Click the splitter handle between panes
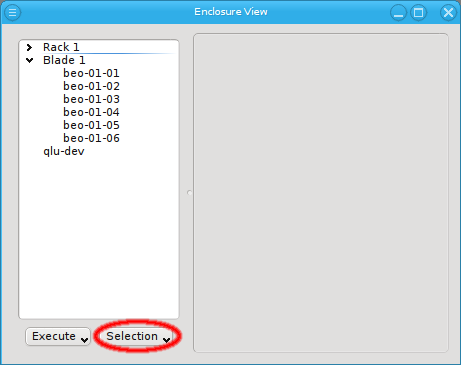461x365 pixels. [189, 193]
